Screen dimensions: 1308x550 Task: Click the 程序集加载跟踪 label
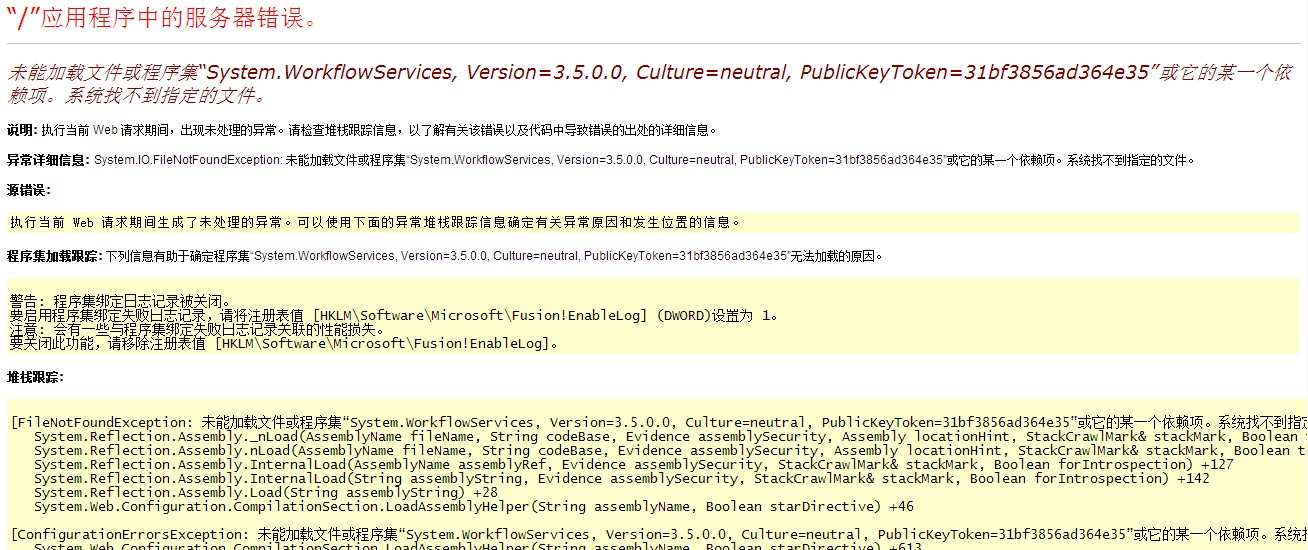pos(55,256)
